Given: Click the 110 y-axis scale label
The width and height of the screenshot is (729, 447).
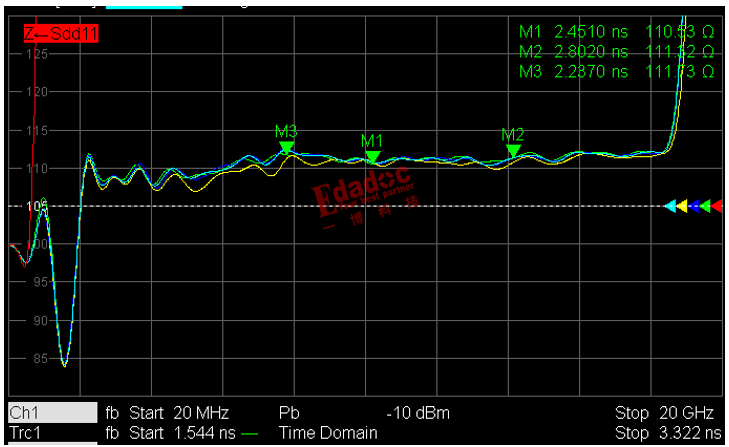Looking at the screenshot, I should click(37, 168).
